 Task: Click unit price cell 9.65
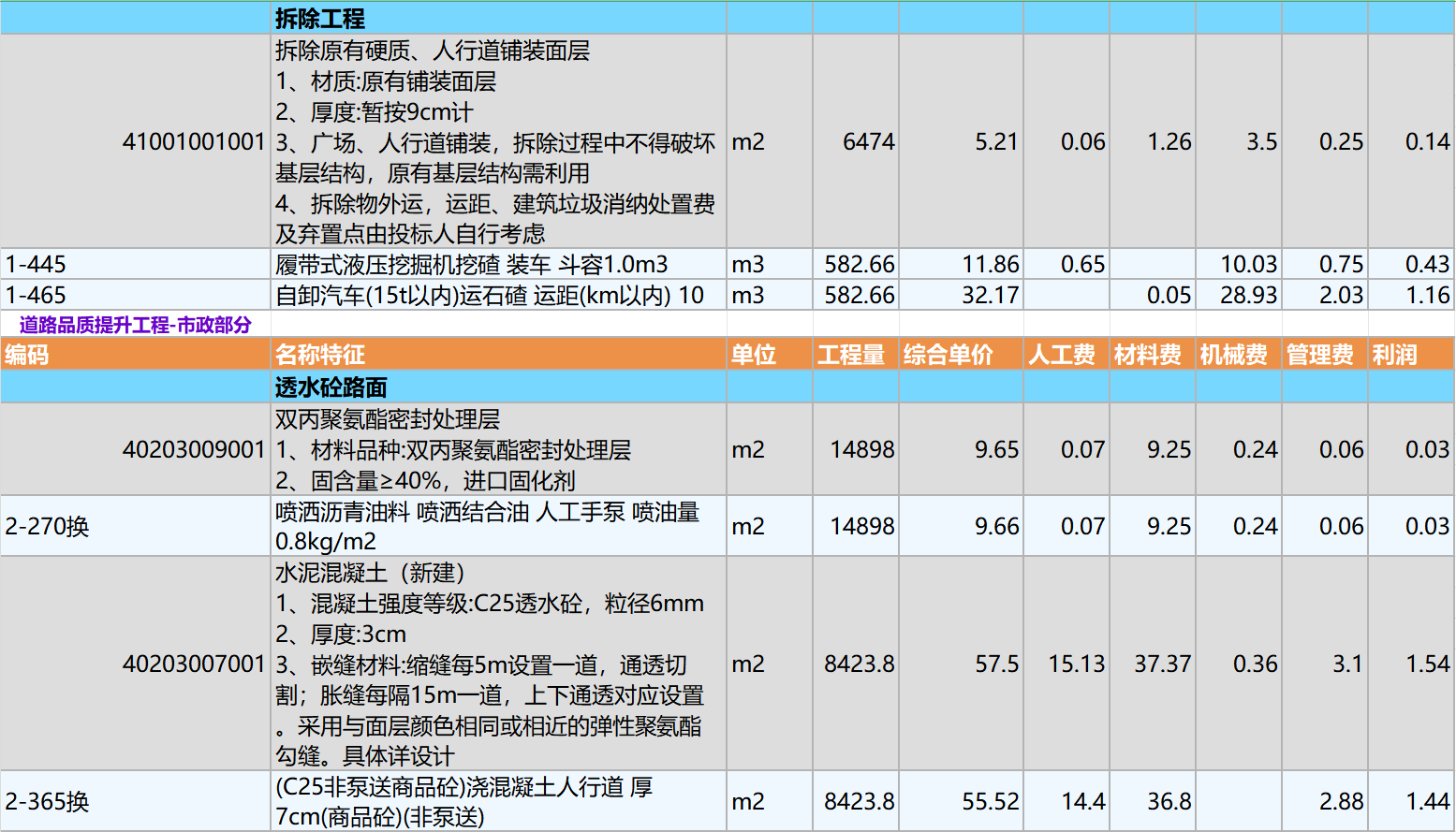coord(961,449)
